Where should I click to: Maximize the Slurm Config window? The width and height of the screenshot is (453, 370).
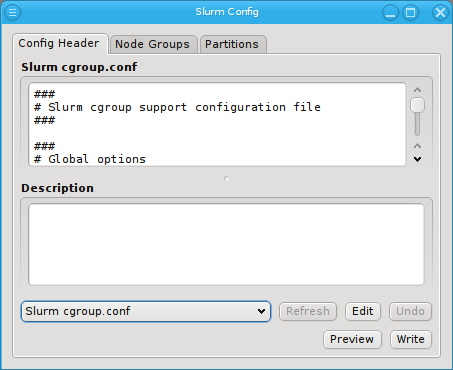pyautogui.click(x=411, y=13)
